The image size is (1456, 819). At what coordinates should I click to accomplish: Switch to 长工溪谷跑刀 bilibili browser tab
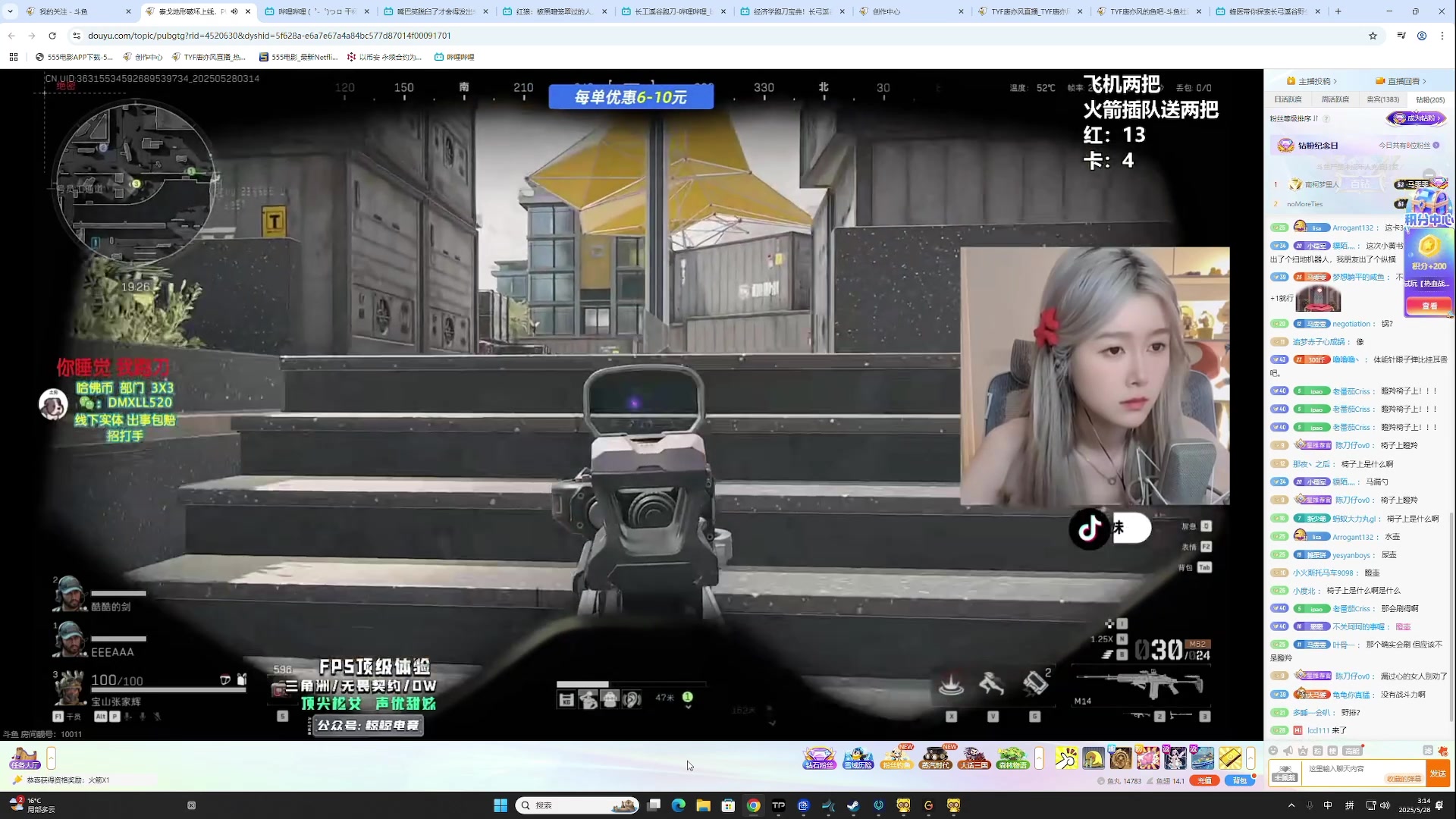pyautogui.click(x=673, y=11)
